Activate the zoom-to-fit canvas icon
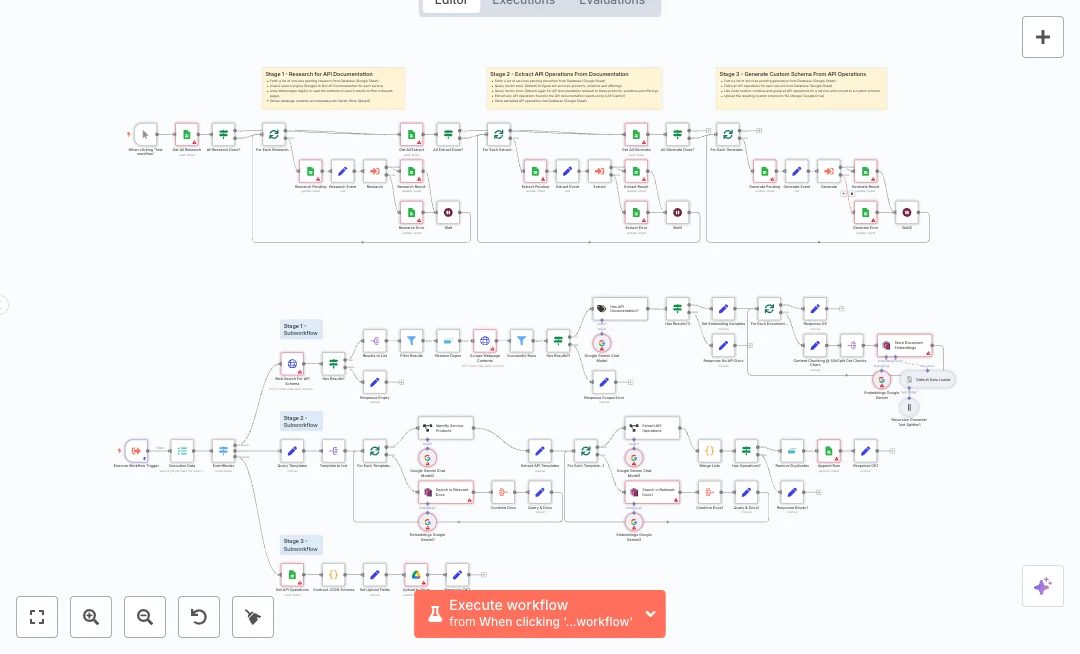This screenshot has width=1080, height=654. 37,617
